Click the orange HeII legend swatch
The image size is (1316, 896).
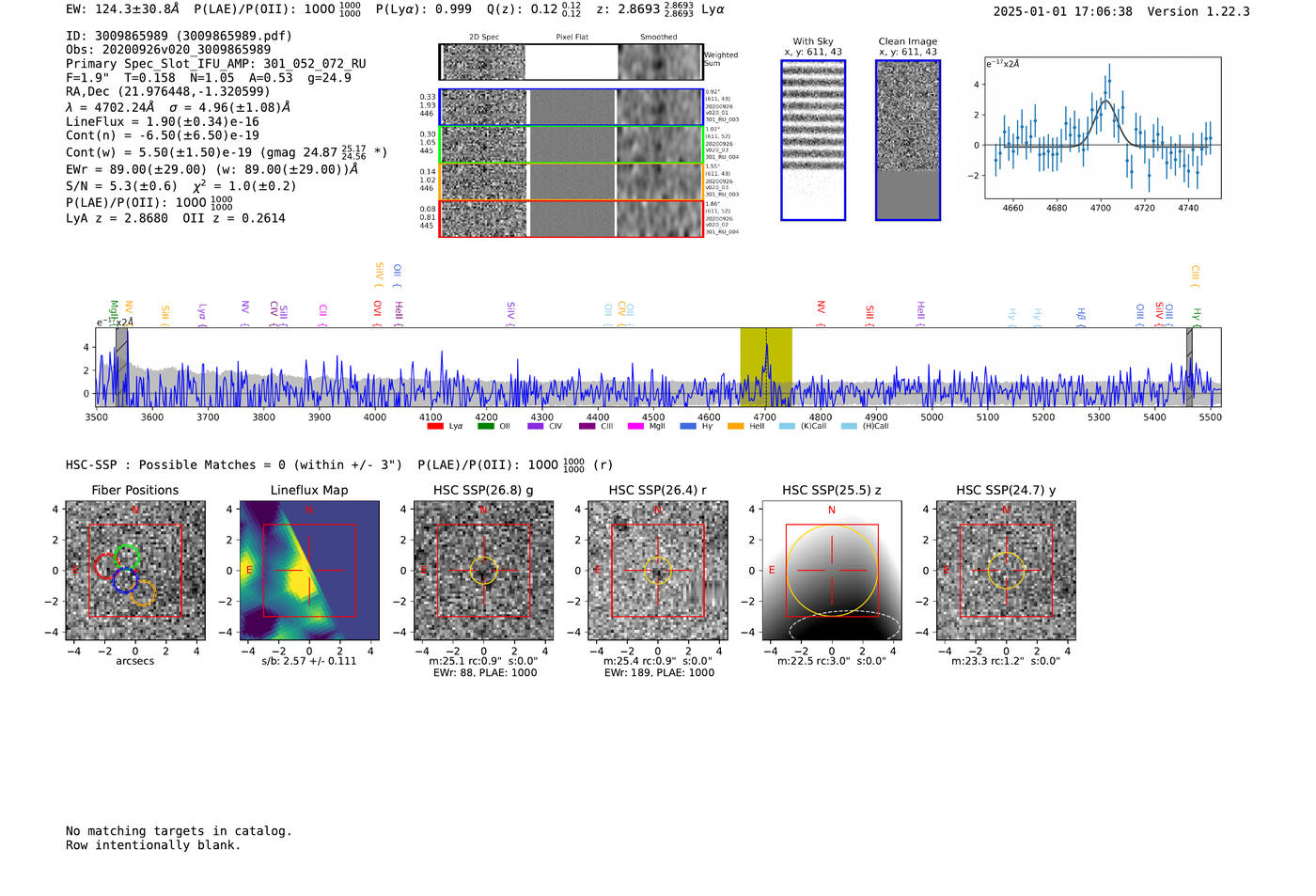click(735, 426)
